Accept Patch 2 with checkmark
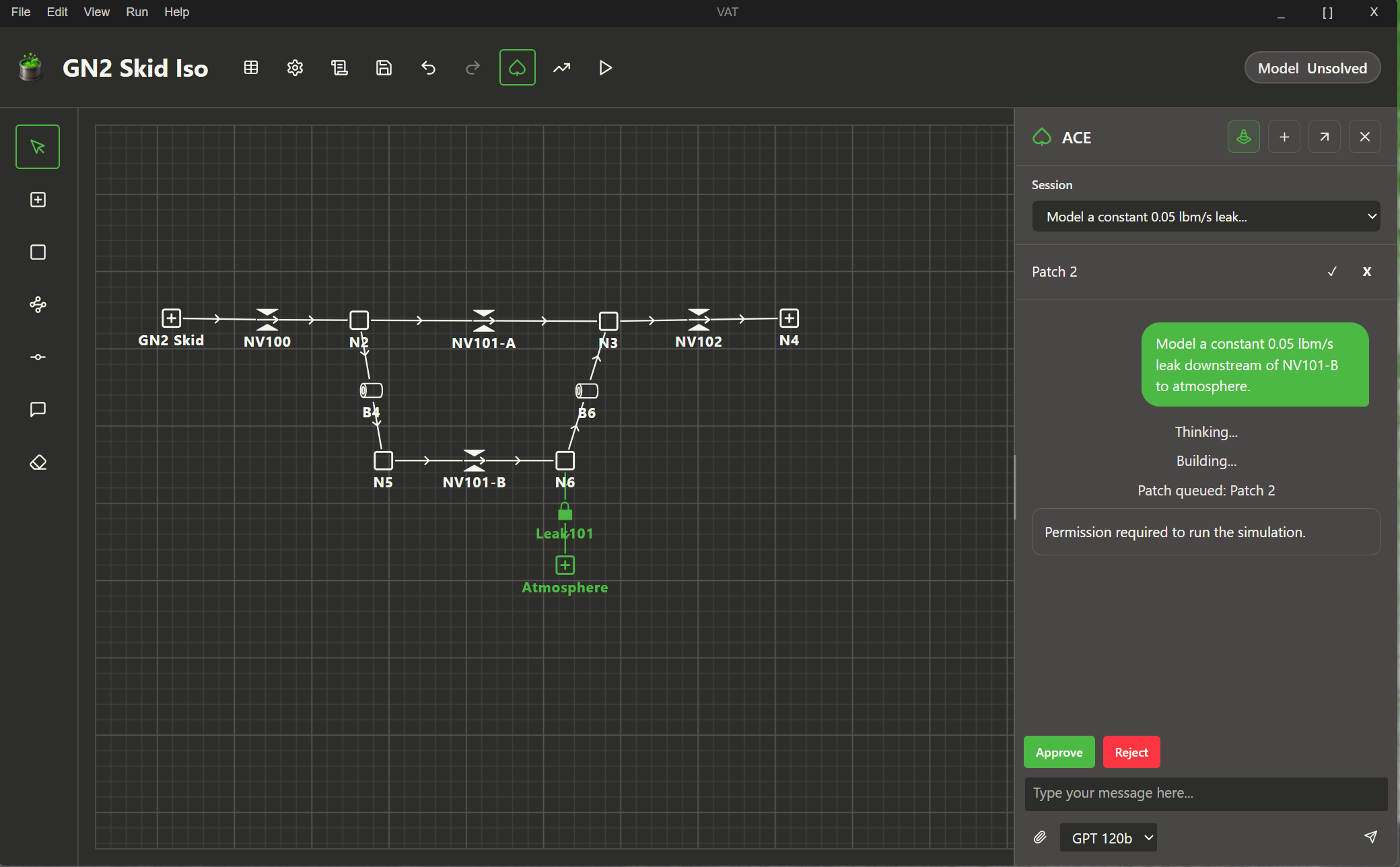 coord(1332,271)
